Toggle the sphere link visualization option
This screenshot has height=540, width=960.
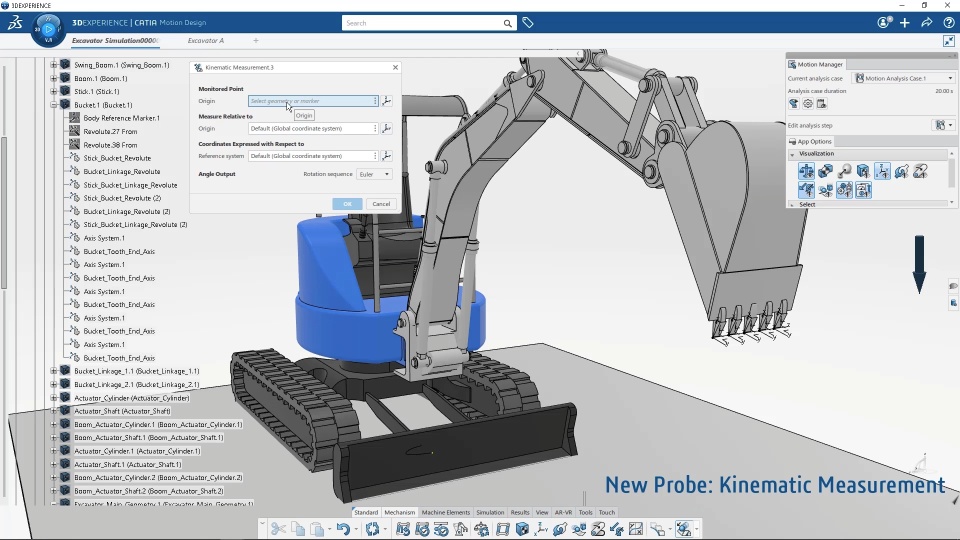[844, 171]
